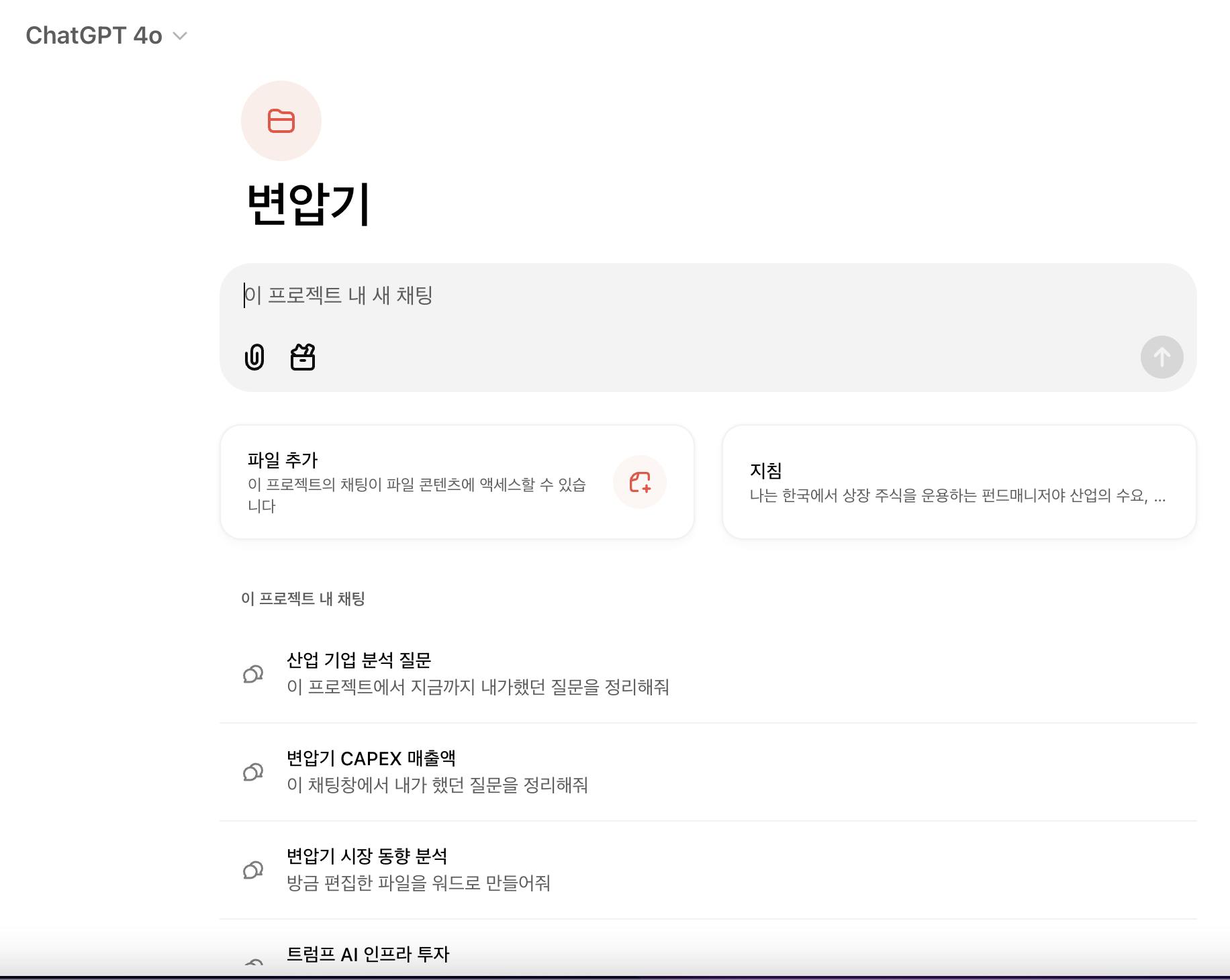Open the 지침 instructions card

coord(959,482)
